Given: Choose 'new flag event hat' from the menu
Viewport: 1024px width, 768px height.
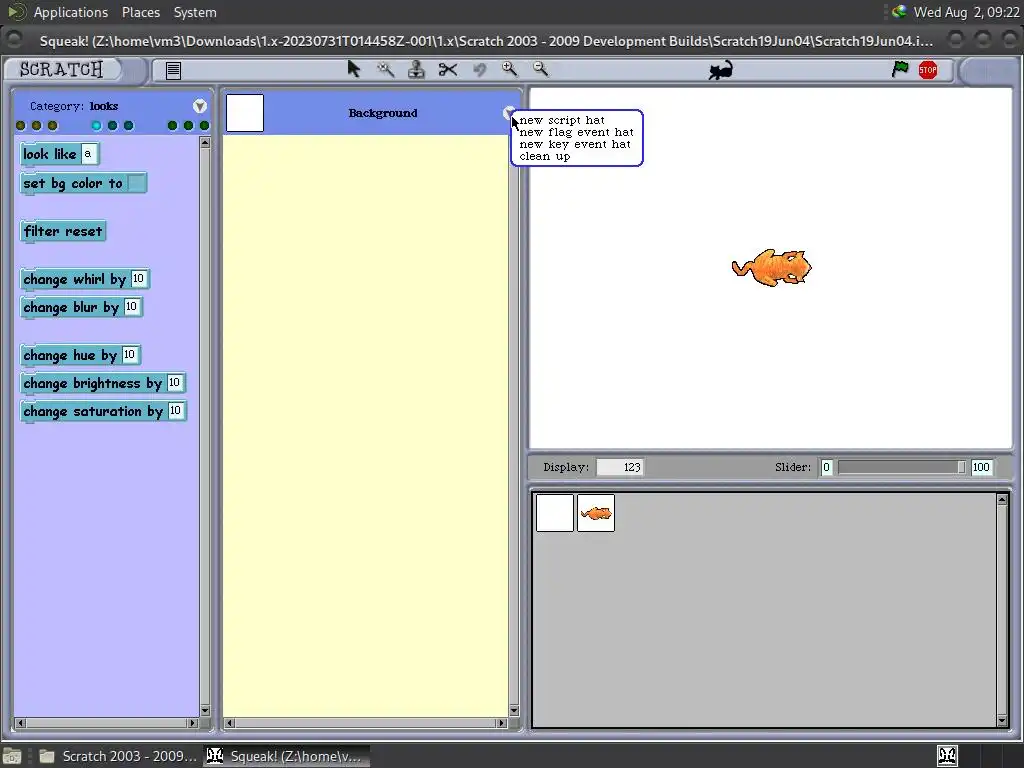Looking at the screenshot, I should [x=576, y=132].
